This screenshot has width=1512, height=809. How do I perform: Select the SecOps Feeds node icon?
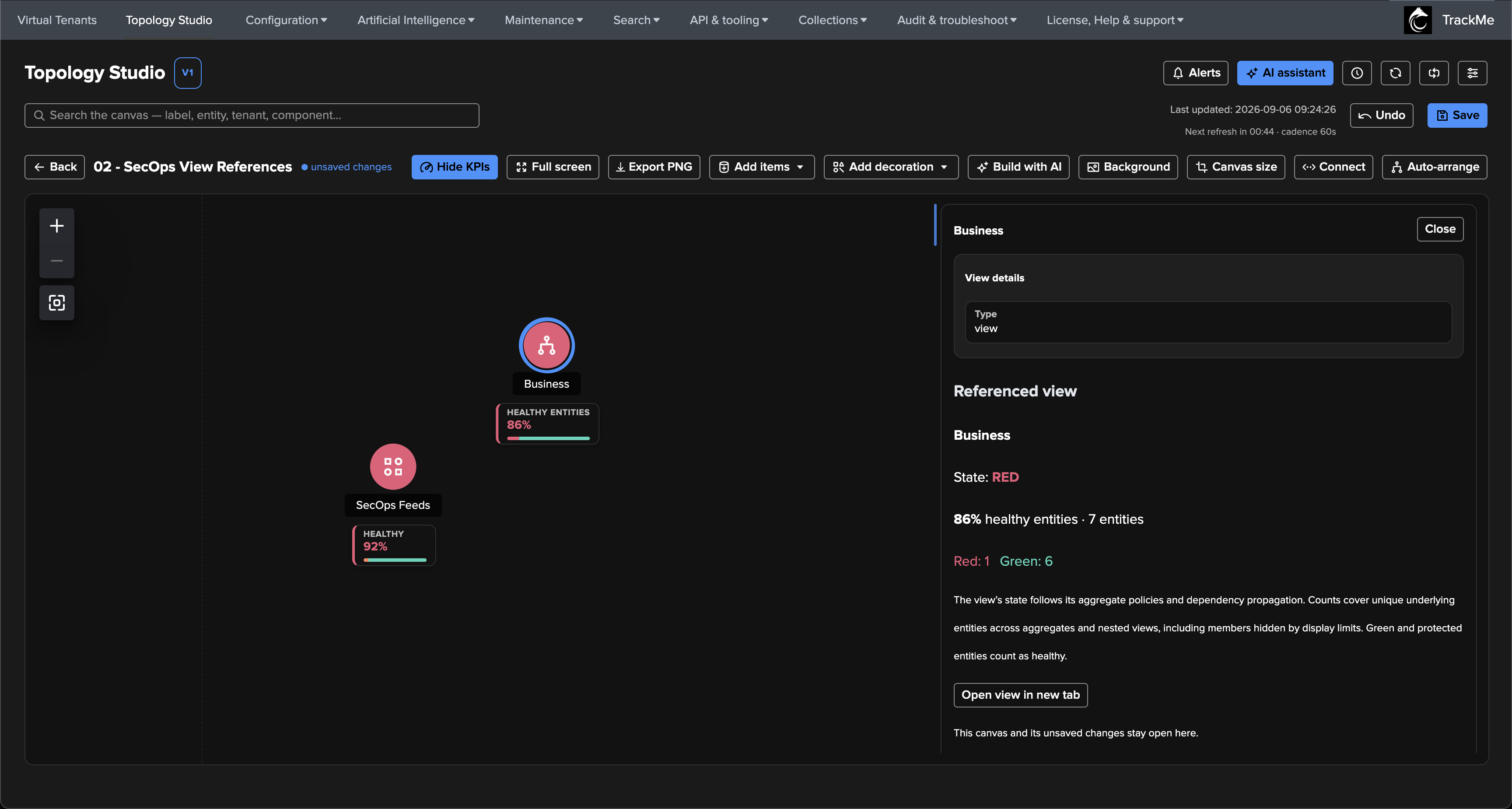393,467
